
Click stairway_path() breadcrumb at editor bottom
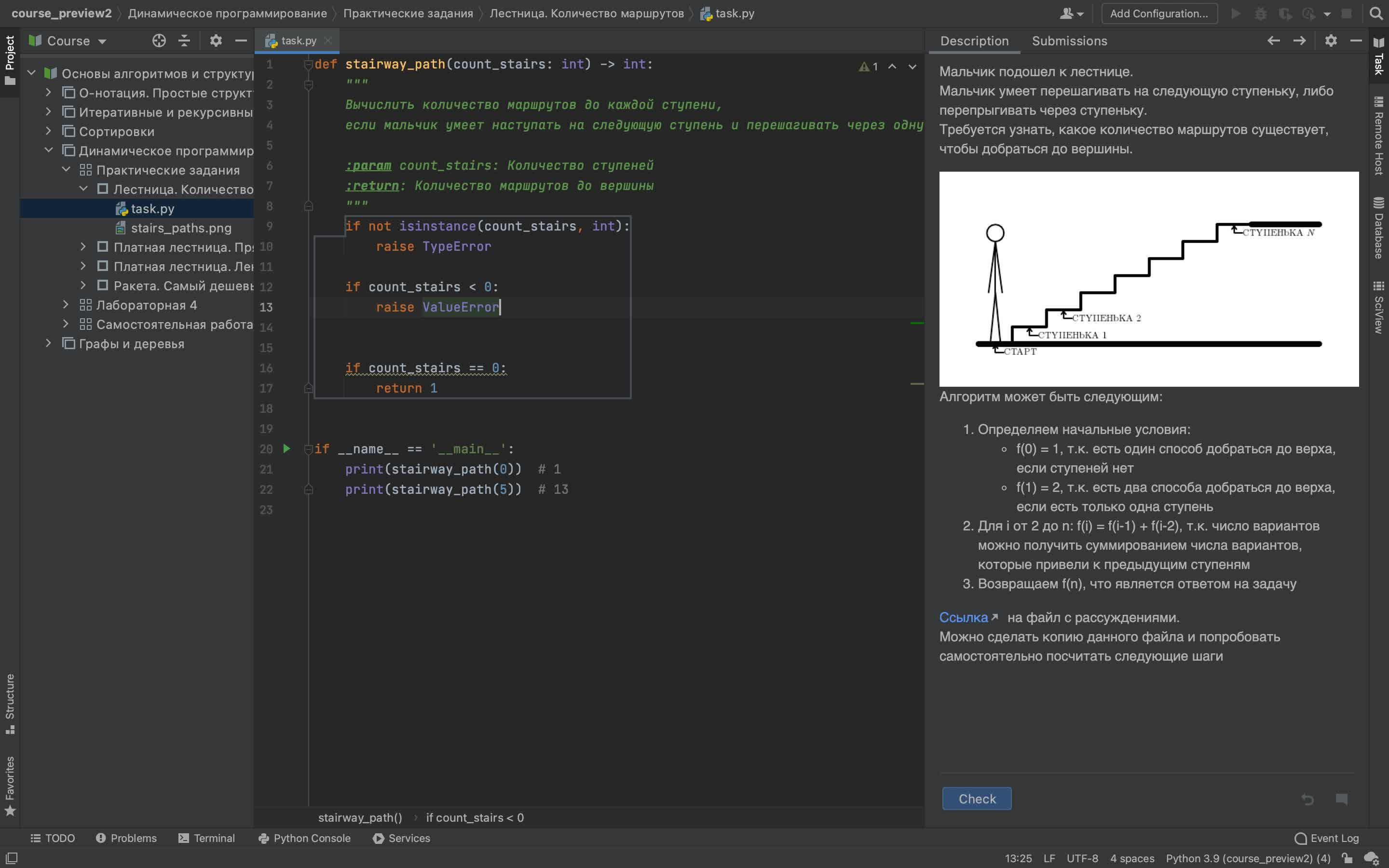(x=360, y=817)
